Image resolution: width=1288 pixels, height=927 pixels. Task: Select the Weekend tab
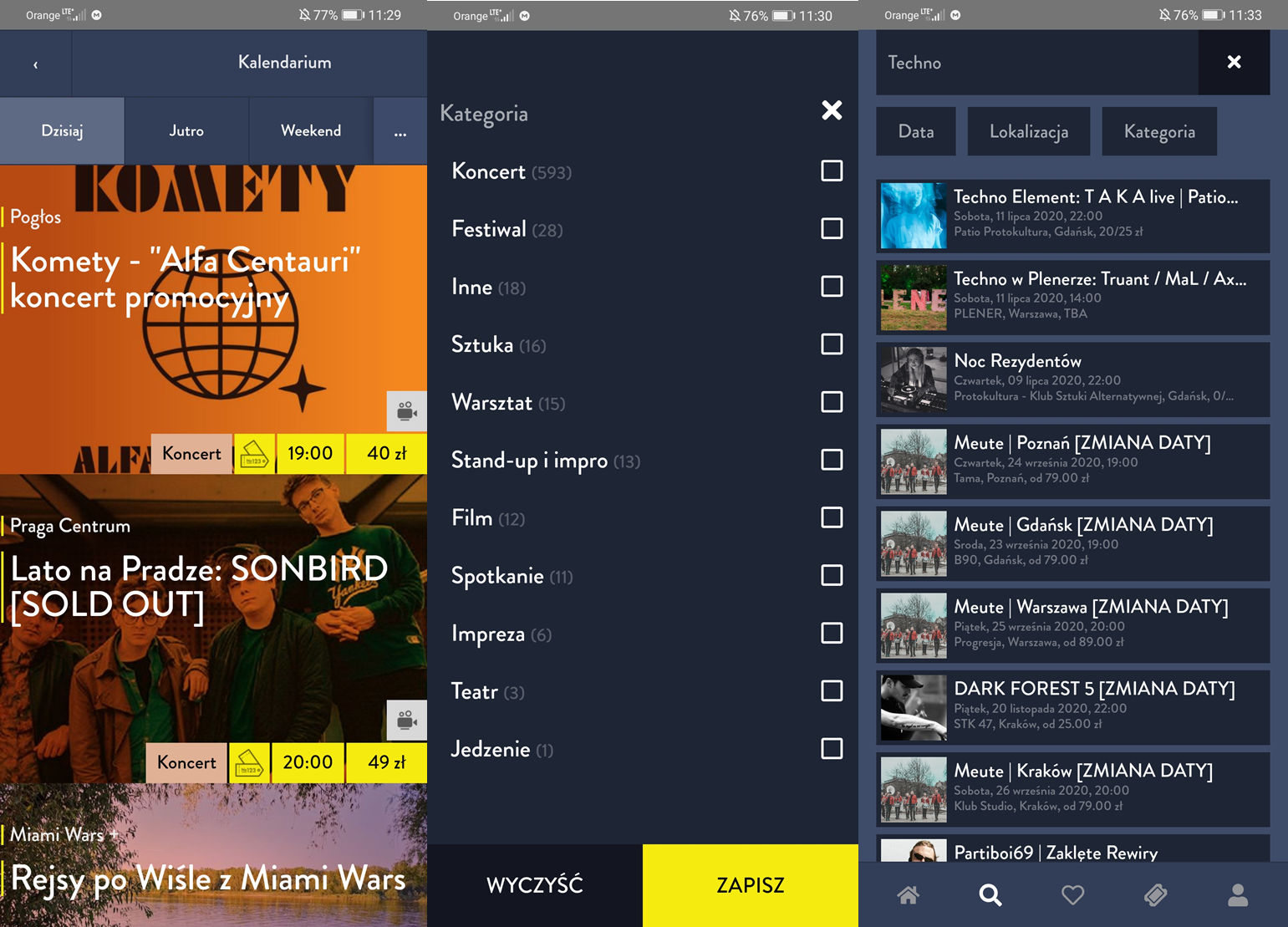tap(311, 130)
